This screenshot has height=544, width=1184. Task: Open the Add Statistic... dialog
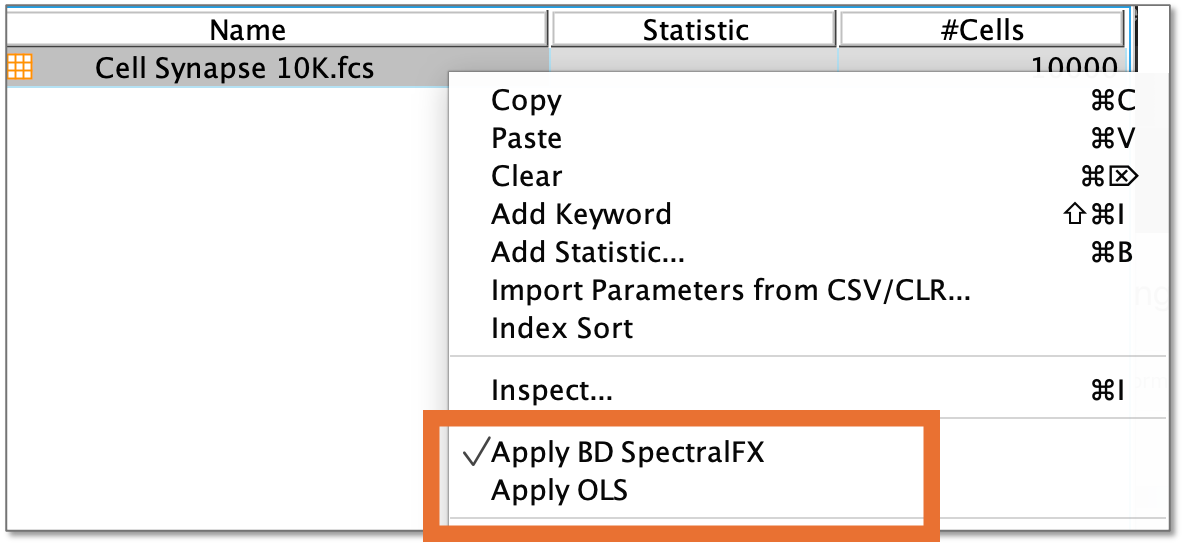pos(588,252)
